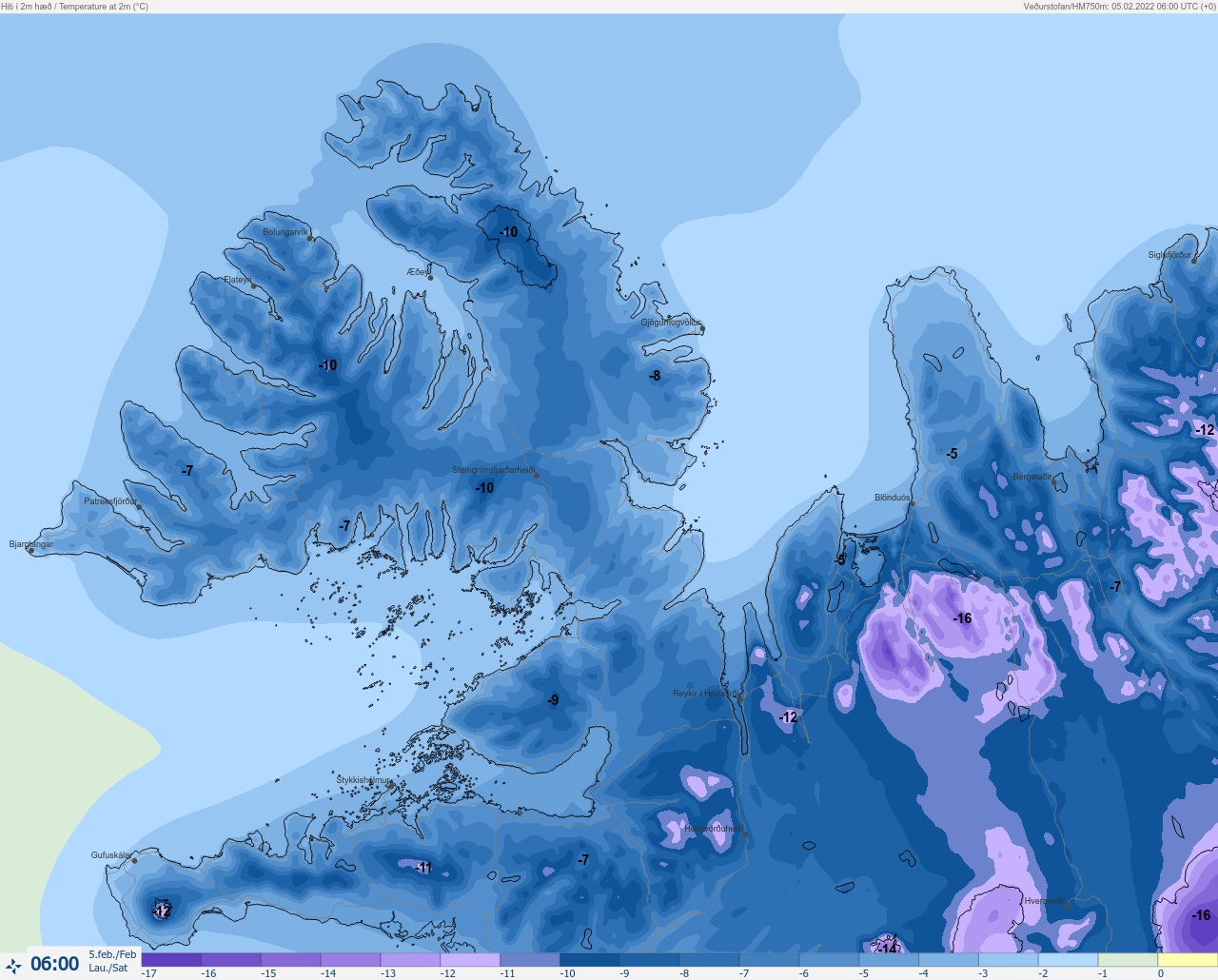Select the -2 legend color swatch
Screen dimensions: 1218x980
click(1068, 960)
